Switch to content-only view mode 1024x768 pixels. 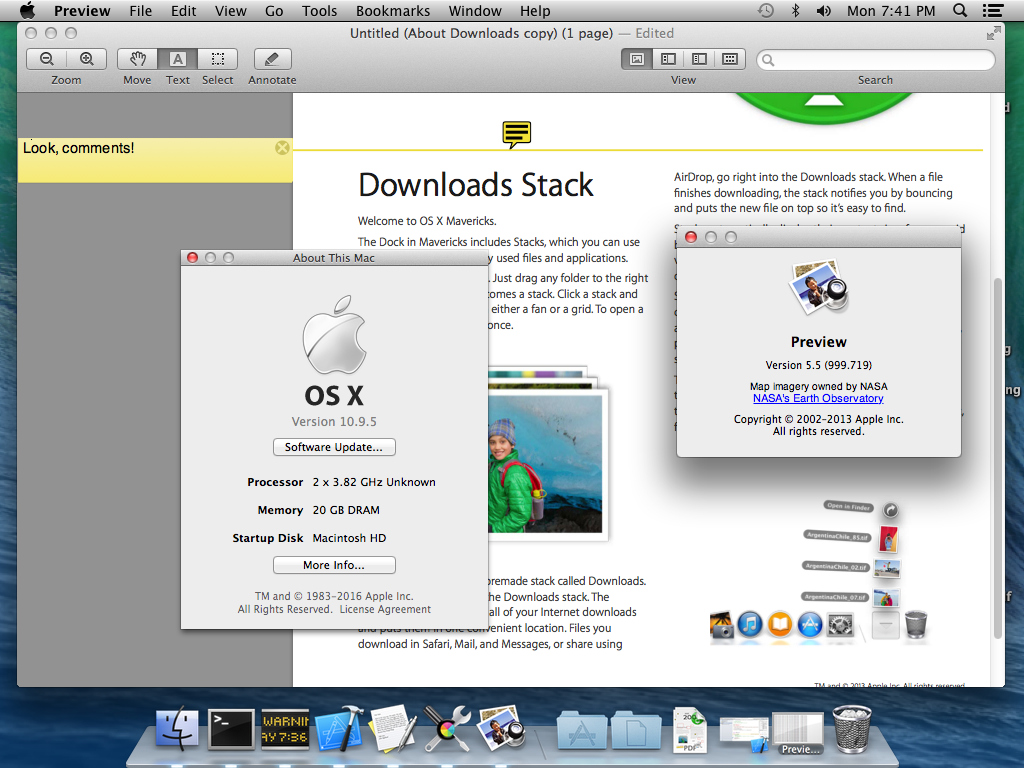[x=637, y=59]
